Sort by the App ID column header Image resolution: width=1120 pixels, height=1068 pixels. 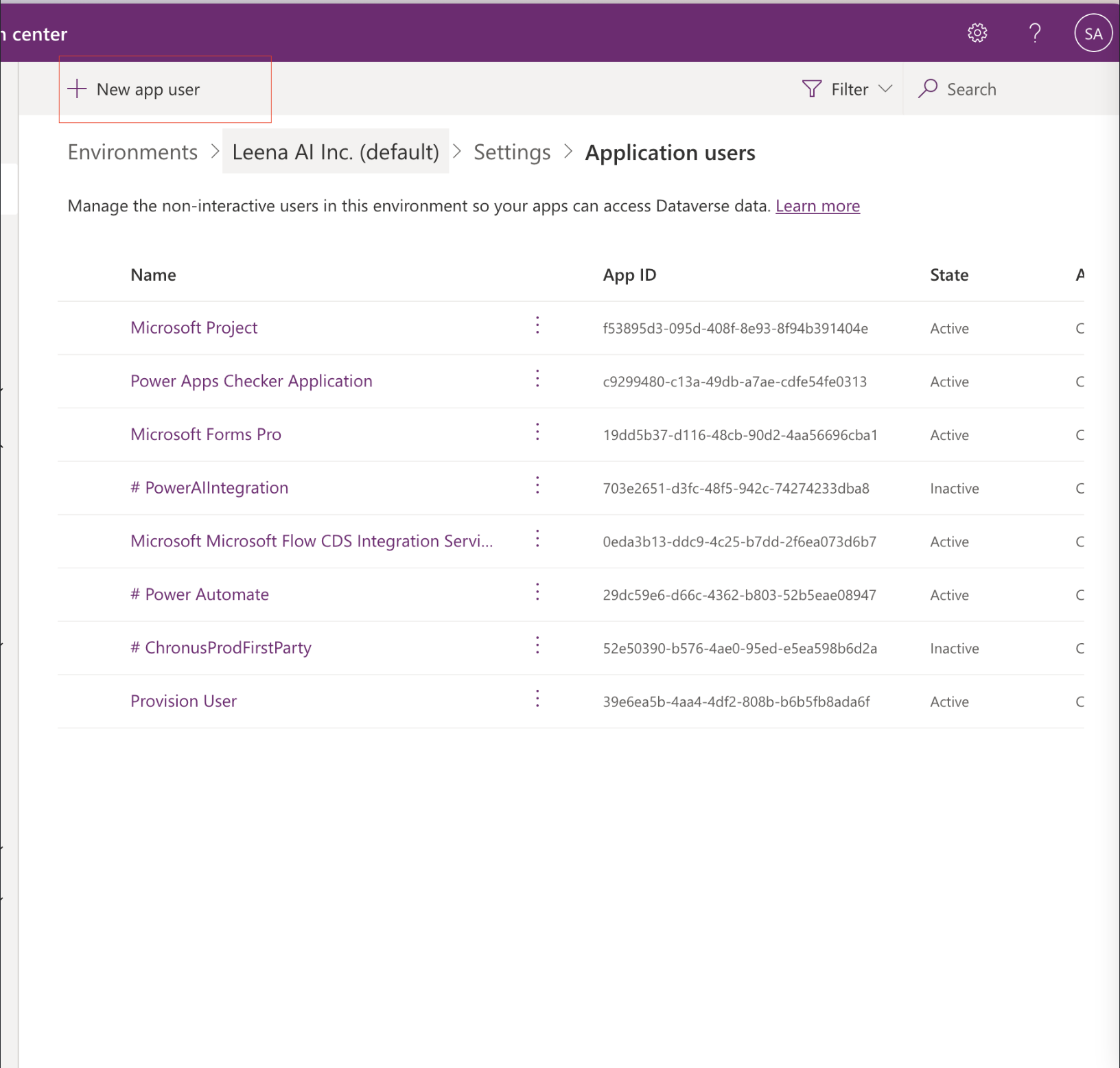coord(629,275)
